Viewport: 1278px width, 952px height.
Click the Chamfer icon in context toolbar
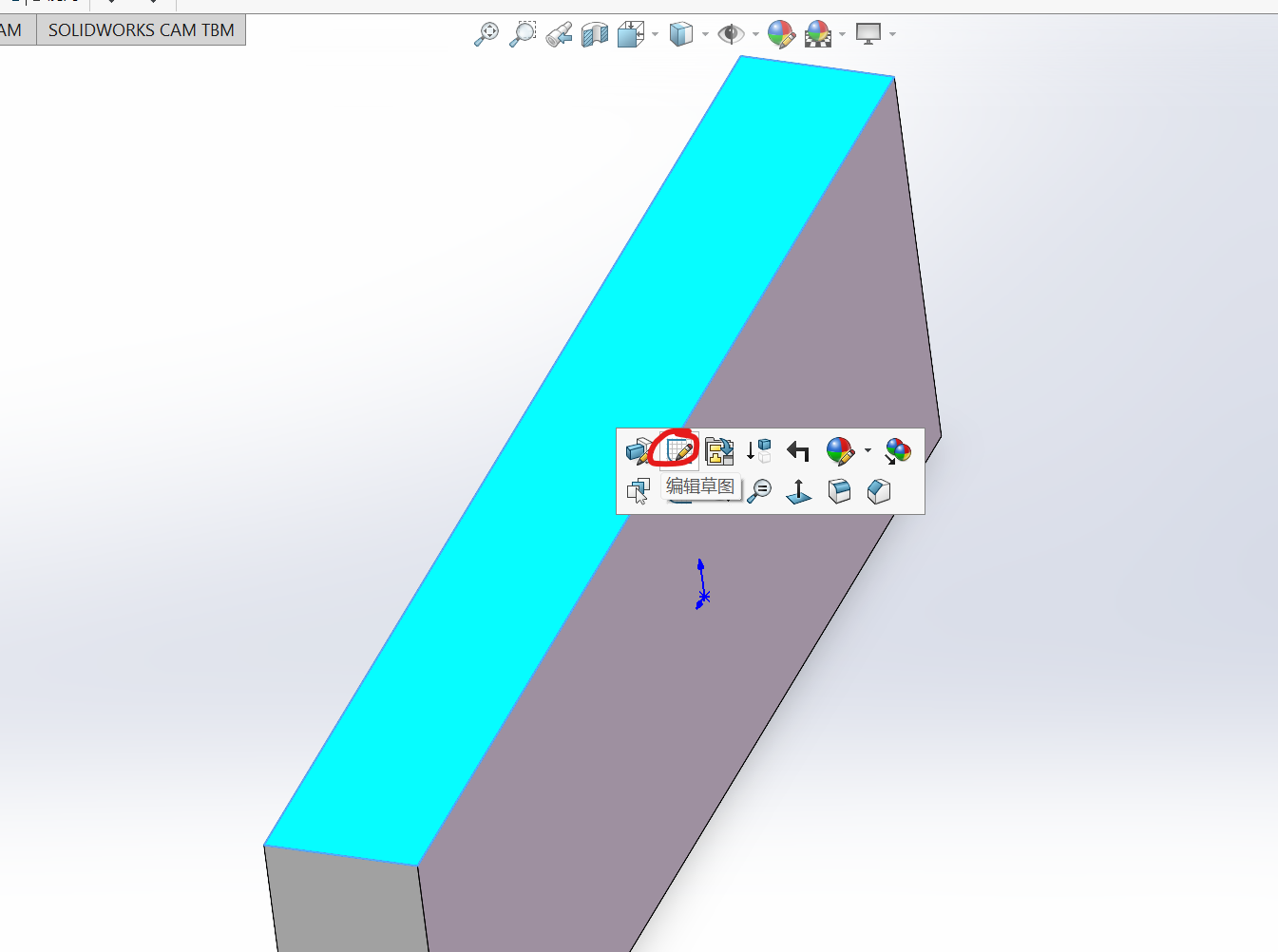click(x=879, y=491)
